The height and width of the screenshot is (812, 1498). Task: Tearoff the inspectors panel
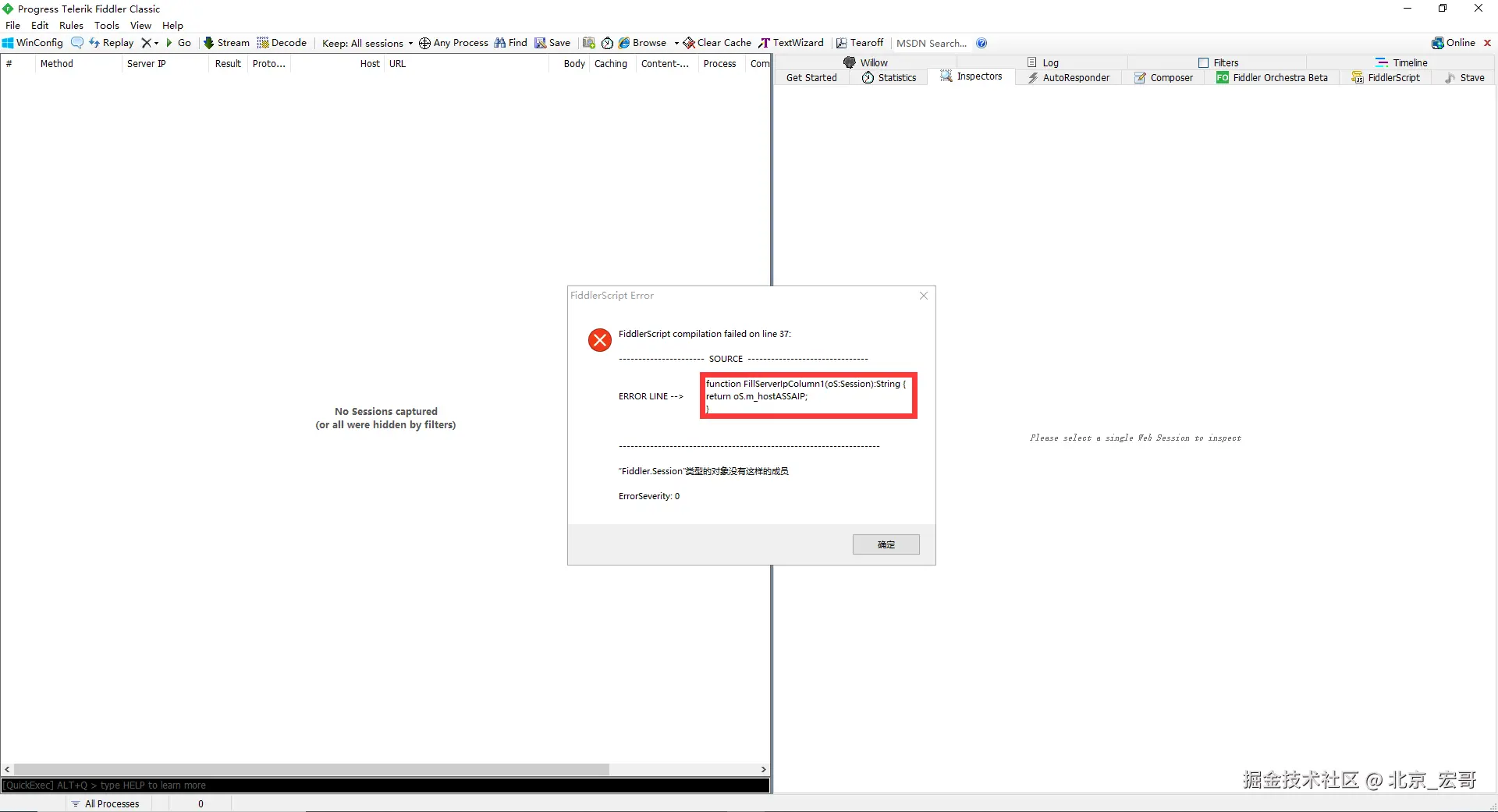[x=860, y=43]
